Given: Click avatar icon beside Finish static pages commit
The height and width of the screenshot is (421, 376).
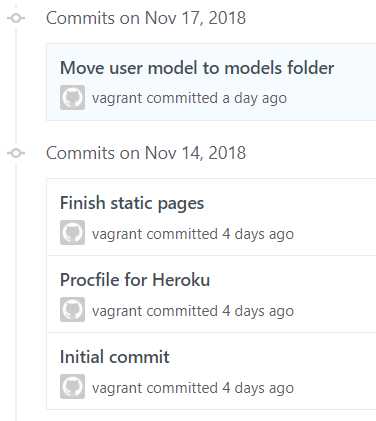Looking at the screenshot, I should click(72, 233).
